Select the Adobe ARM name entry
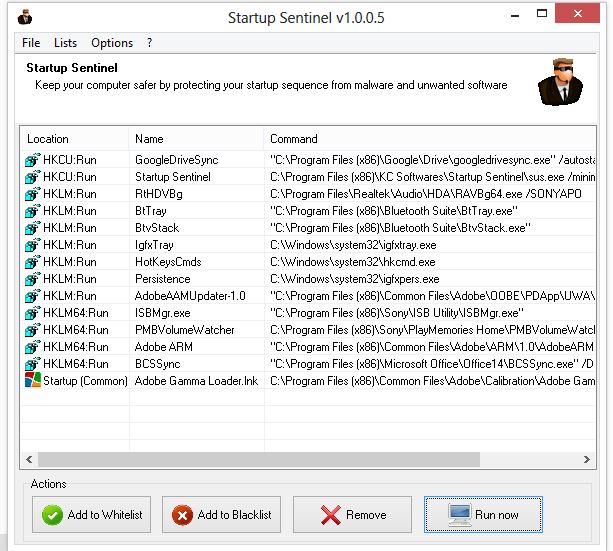The image size is (613, 551). click(x=164, y=347)
